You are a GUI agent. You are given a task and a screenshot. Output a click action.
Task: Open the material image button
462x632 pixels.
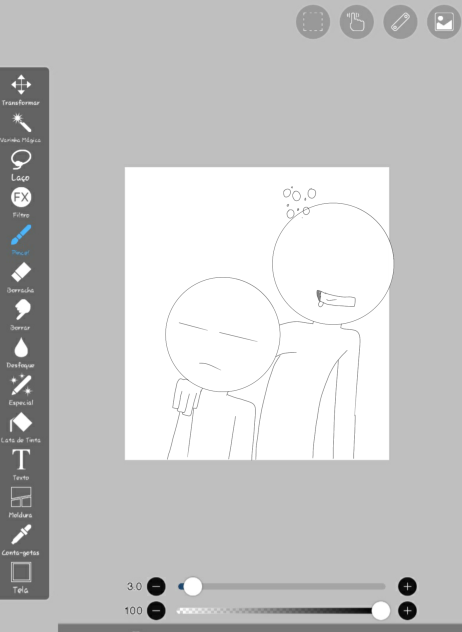click(444, 22)
